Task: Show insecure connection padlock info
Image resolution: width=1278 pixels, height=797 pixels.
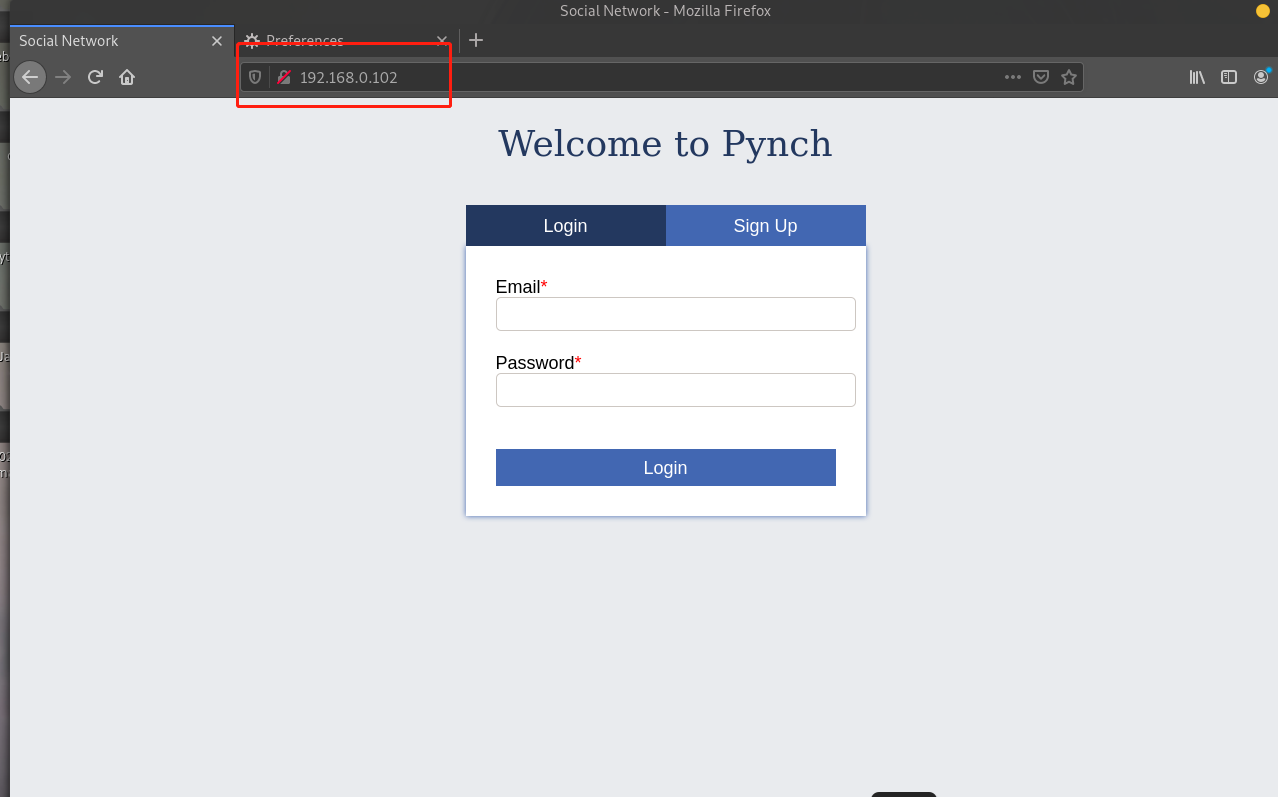Action: 284,77
